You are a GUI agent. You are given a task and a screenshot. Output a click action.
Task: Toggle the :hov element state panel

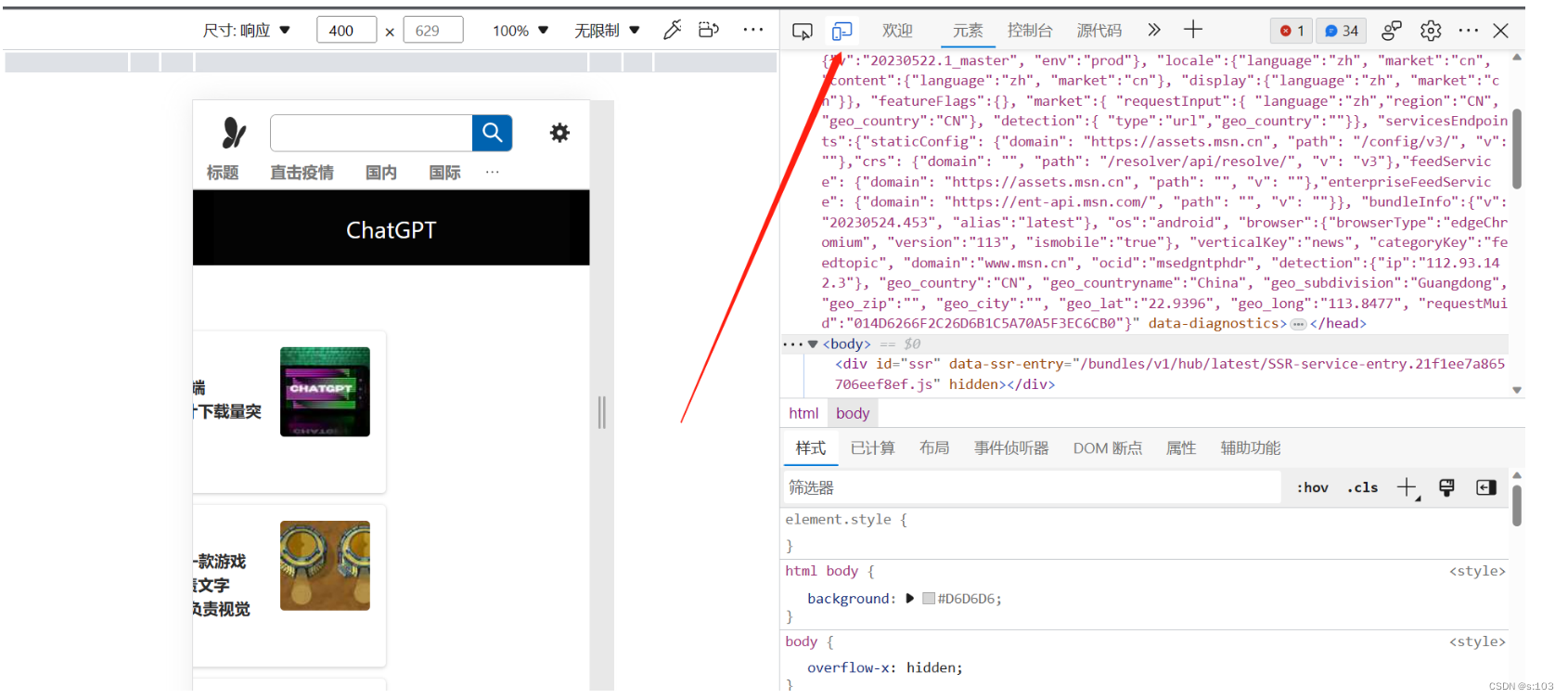tap(1312, 487)
